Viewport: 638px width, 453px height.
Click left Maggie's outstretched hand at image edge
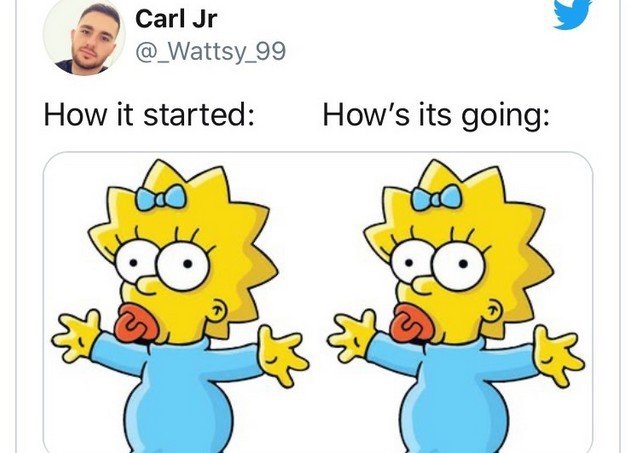click(x=76, y=336)
